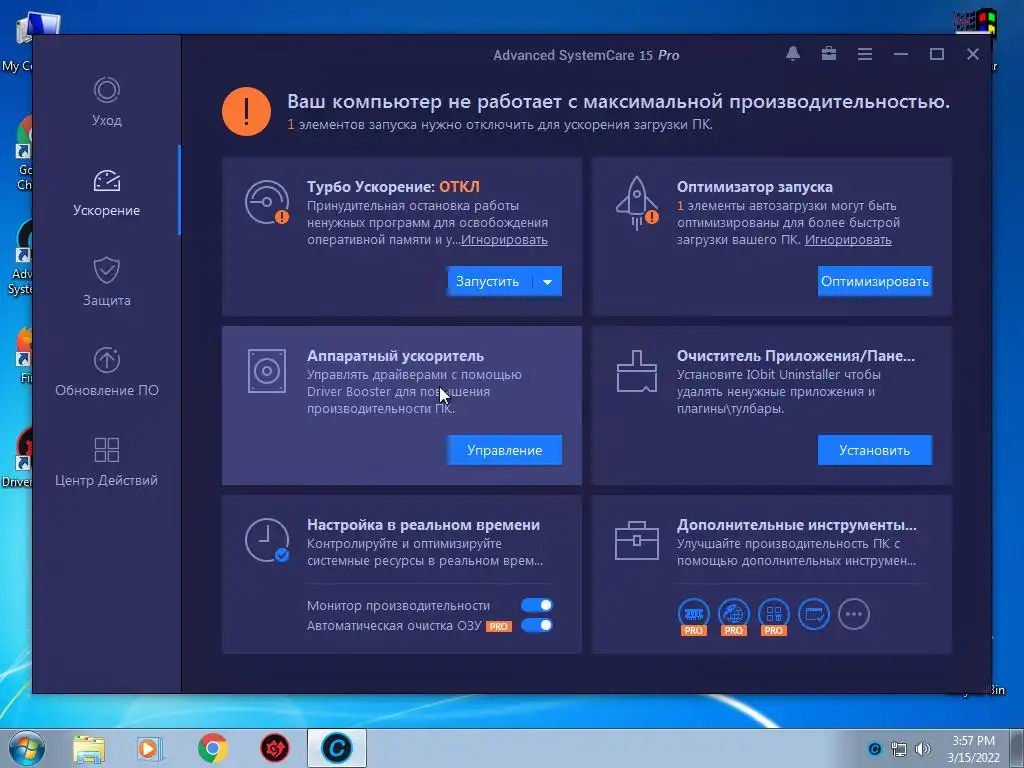Click the Оптимизировать button

874,281
